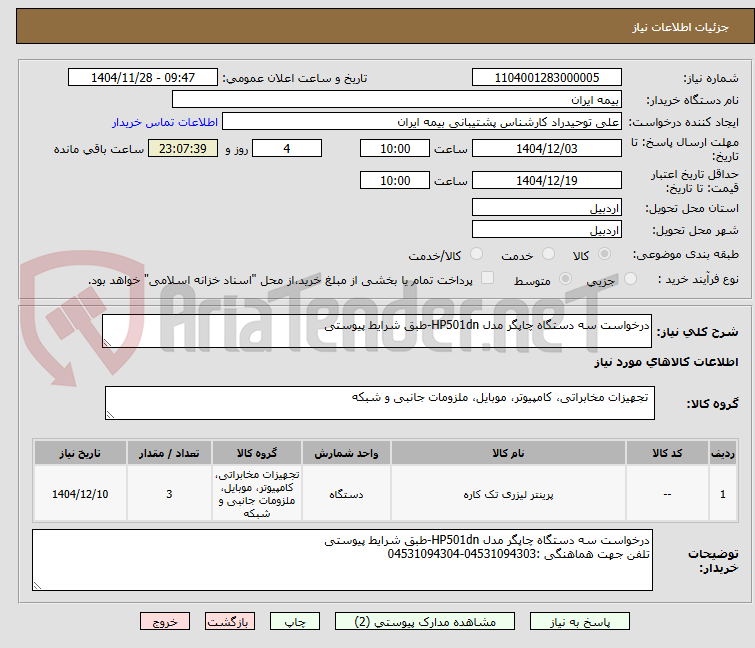The width and height of the screenshot is (755, 648).
Task: Click the شهر محل تحویل field اردبیل
Action: pos(547,229)
